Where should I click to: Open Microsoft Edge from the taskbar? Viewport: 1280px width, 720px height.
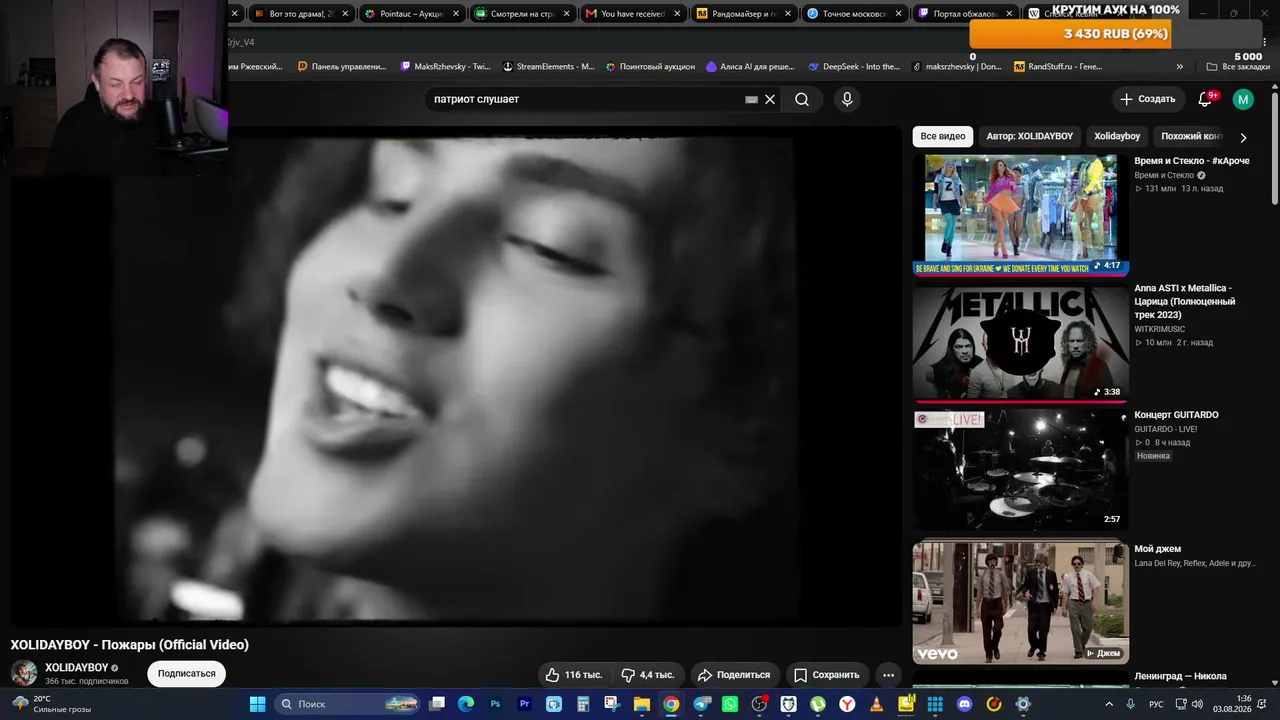466,704
